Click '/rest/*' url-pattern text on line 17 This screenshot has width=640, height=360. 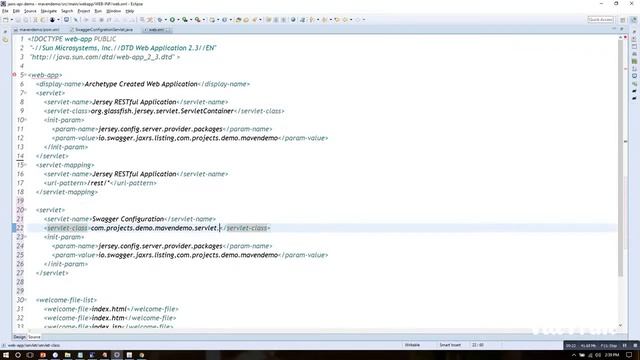[x=98, y=183]
